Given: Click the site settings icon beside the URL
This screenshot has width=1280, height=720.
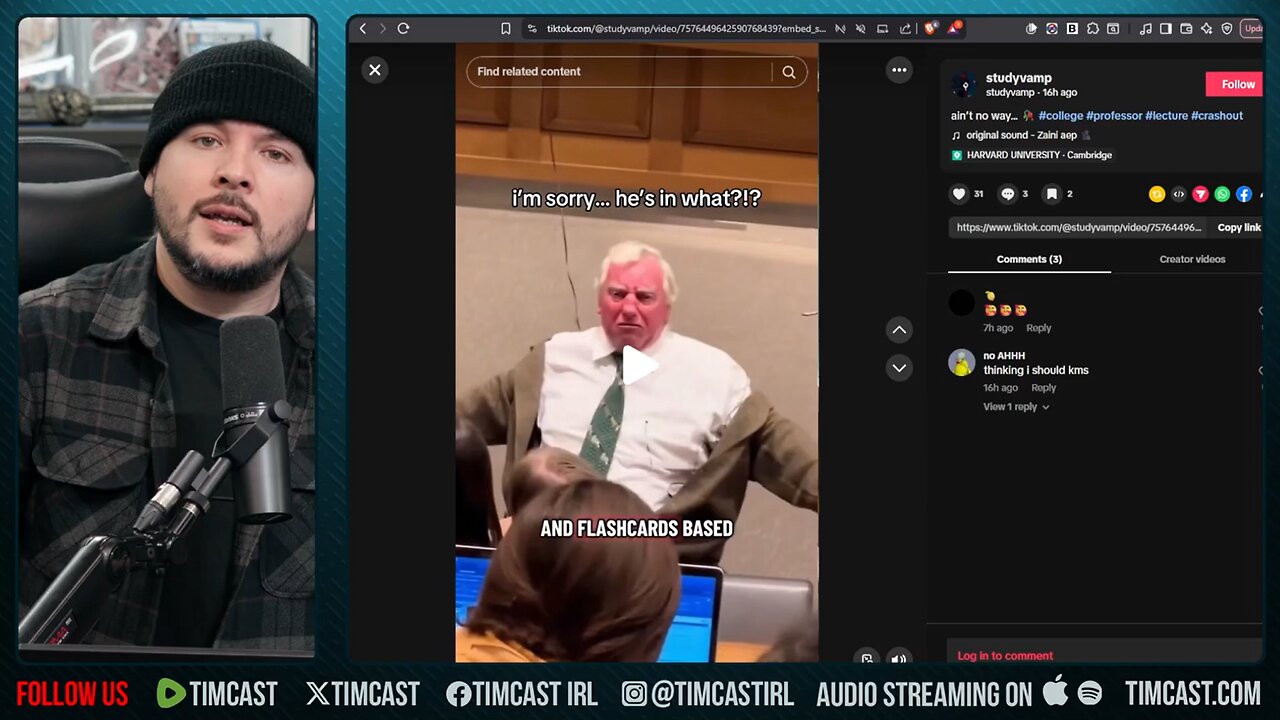Looking at the screenshot, I should point(532,29).
